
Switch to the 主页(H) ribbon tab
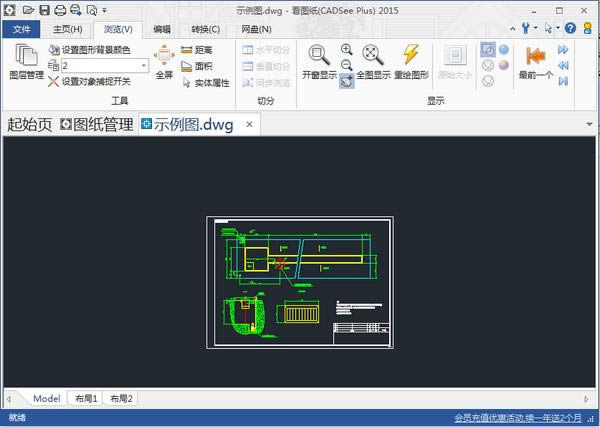68,29
